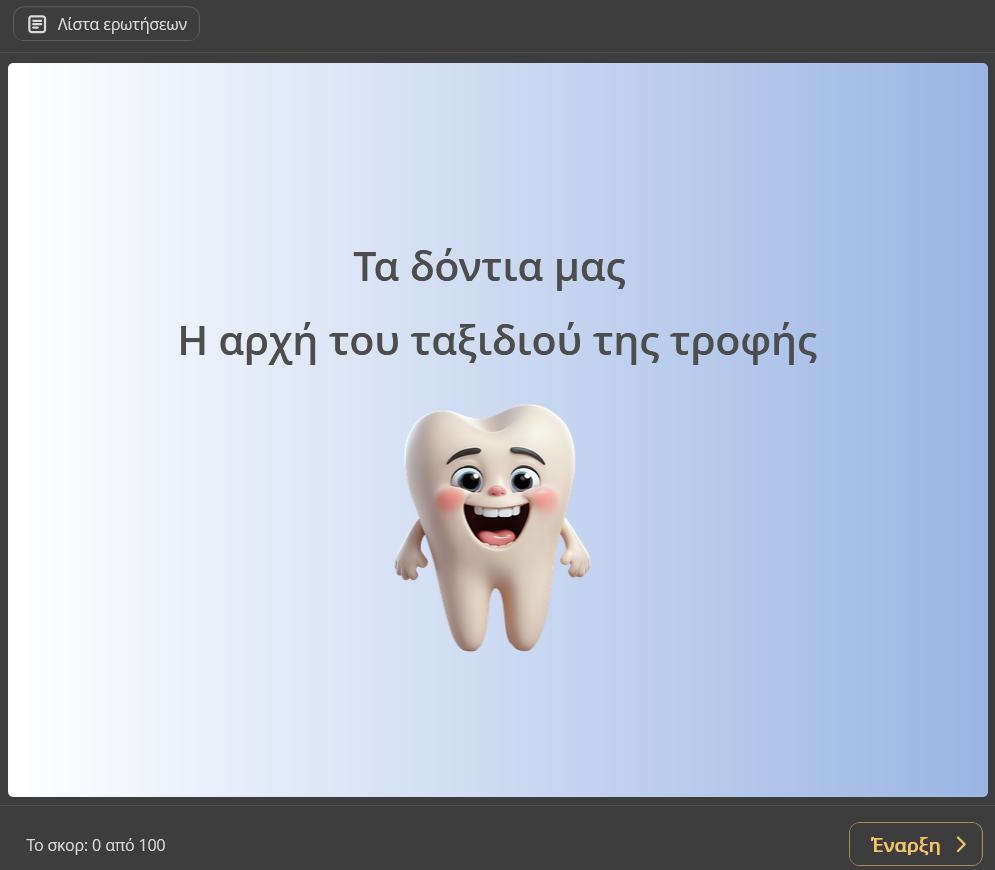Screen dimensions: 995x870
Task: Open the Λίστα ερωτήσεων question list
Action: [x=107, y=25]
